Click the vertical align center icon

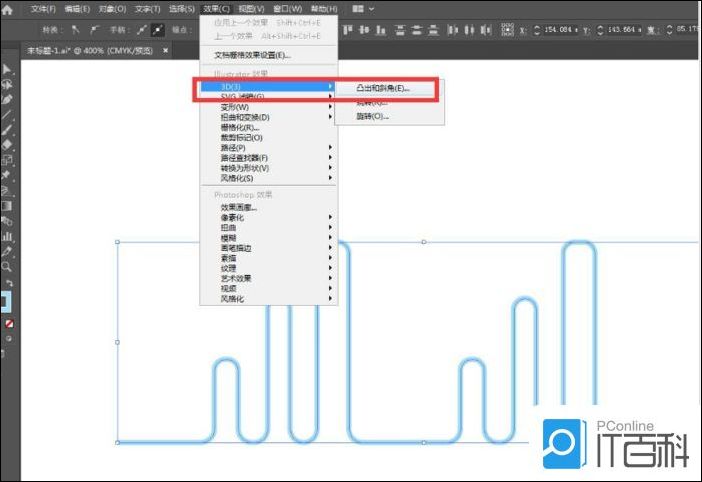tap(364, 30)
